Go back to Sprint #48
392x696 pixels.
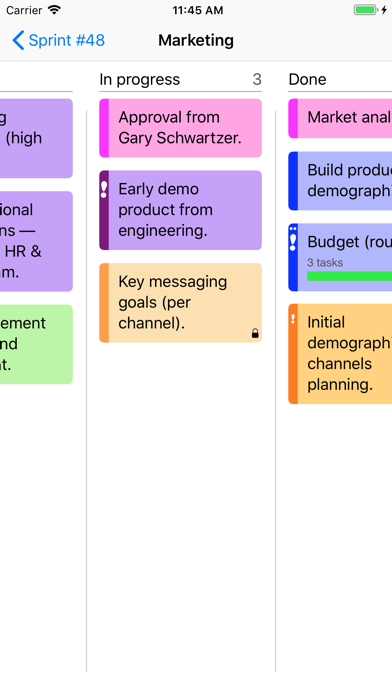click(x=59, y=40)
